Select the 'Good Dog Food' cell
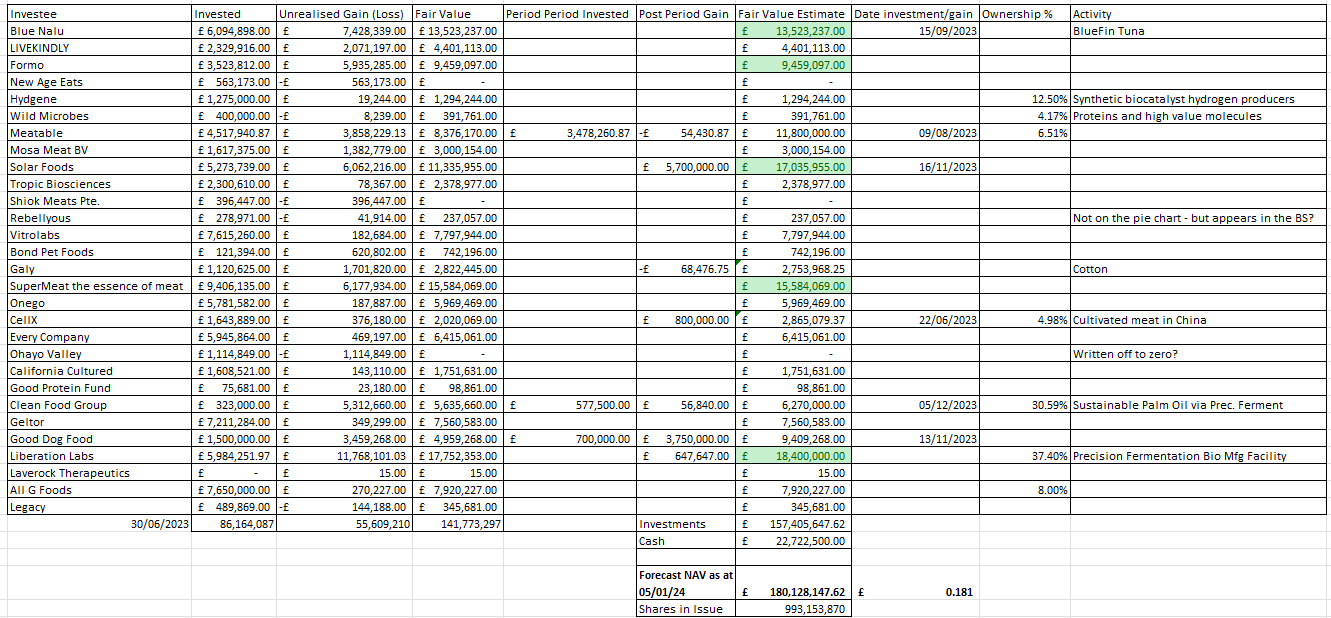The image size is (1331, 618). 99,439
